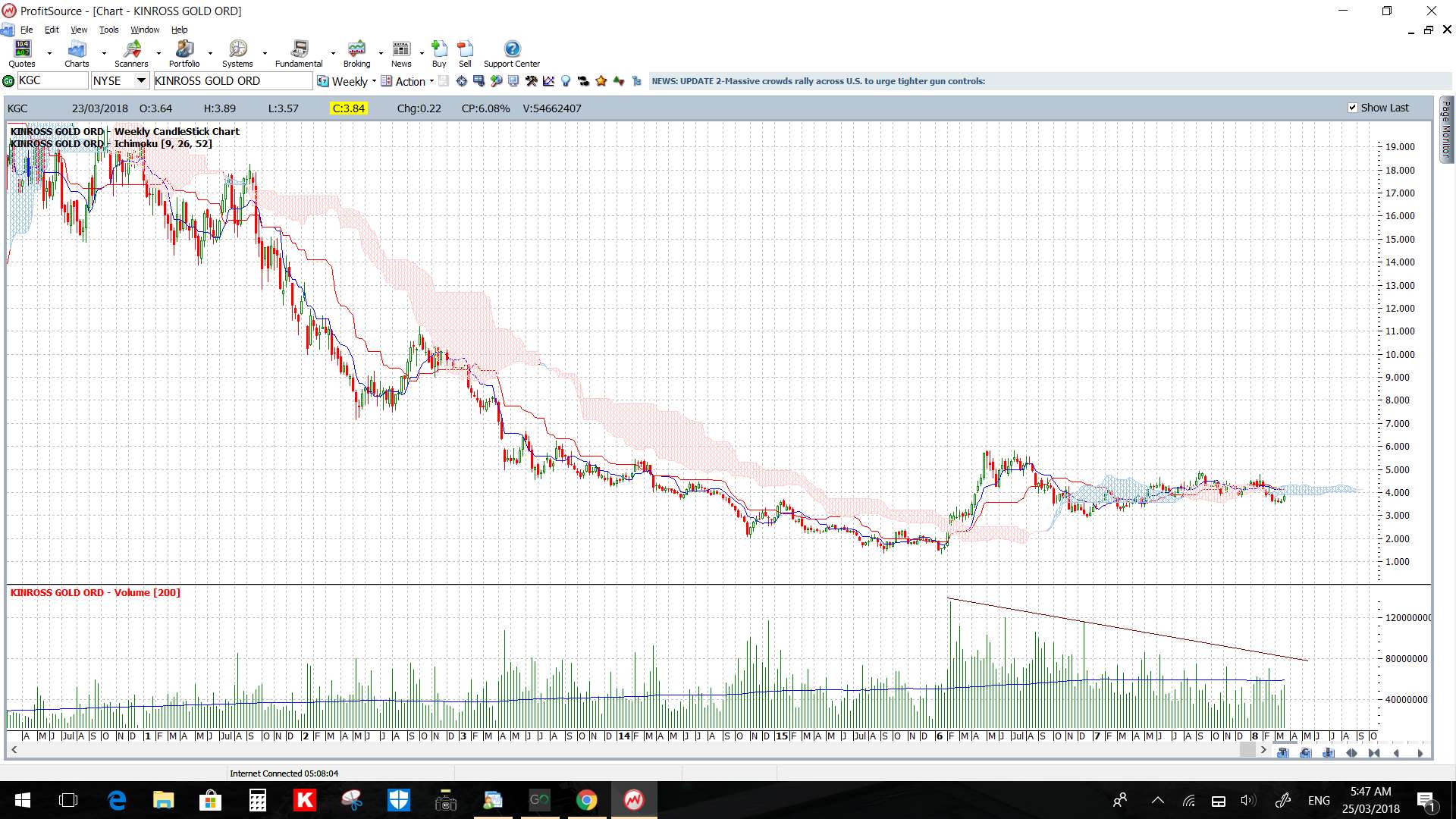
Task: Click the light bulb icon
Action: click(566, 81)
